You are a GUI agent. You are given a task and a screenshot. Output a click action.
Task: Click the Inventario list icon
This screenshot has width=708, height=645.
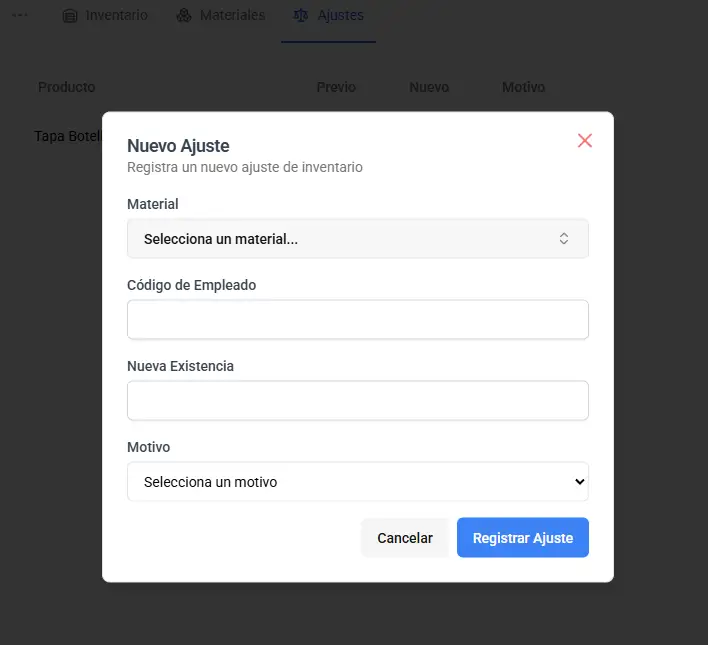pyautogui.click(x=70, y=16)
